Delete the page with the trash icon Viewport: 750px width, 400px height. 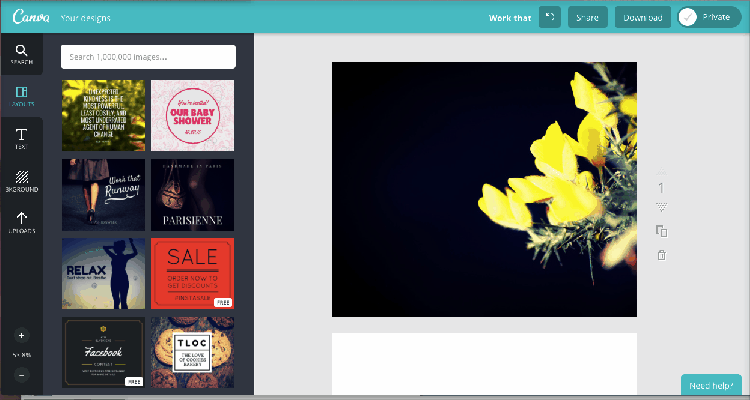661,256
